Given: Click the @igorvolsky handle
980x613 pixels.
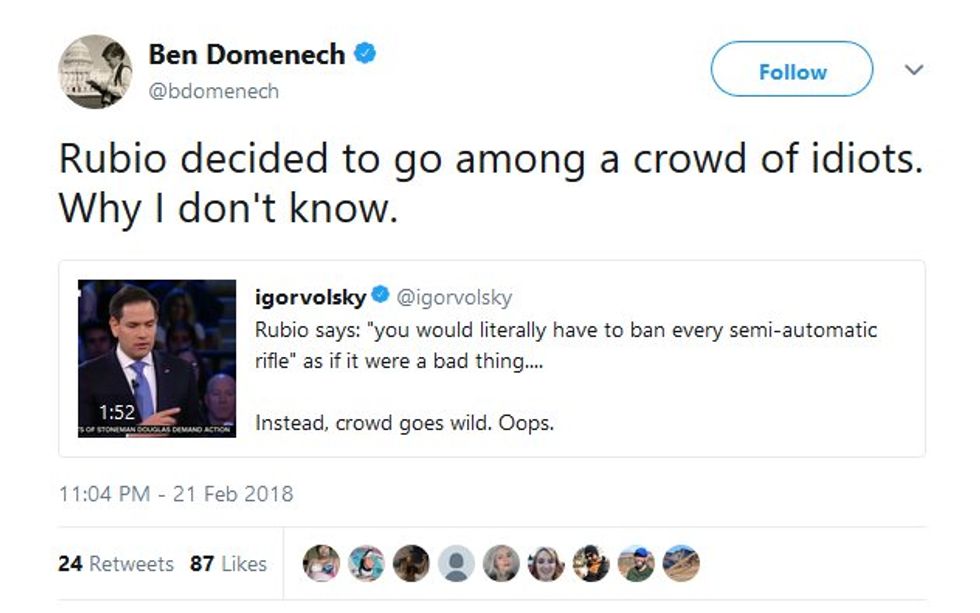Looking at the screenshot, I should pos(454,297).
